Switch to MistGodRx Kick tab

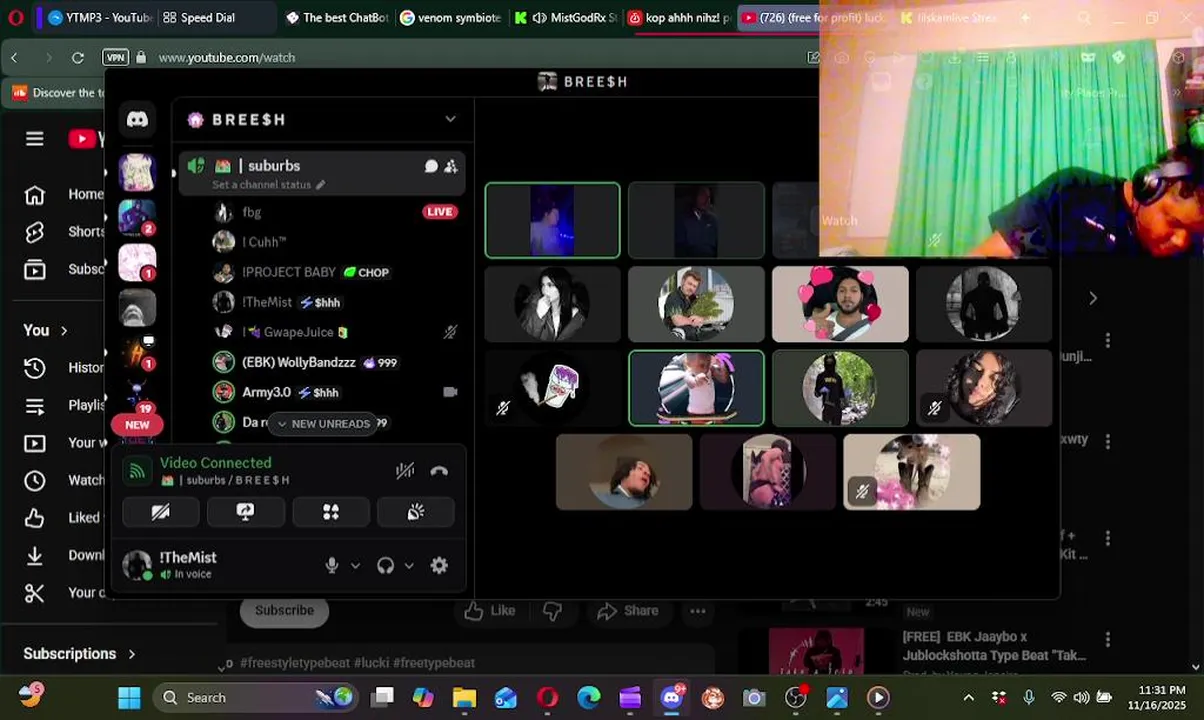click(565, 18)
